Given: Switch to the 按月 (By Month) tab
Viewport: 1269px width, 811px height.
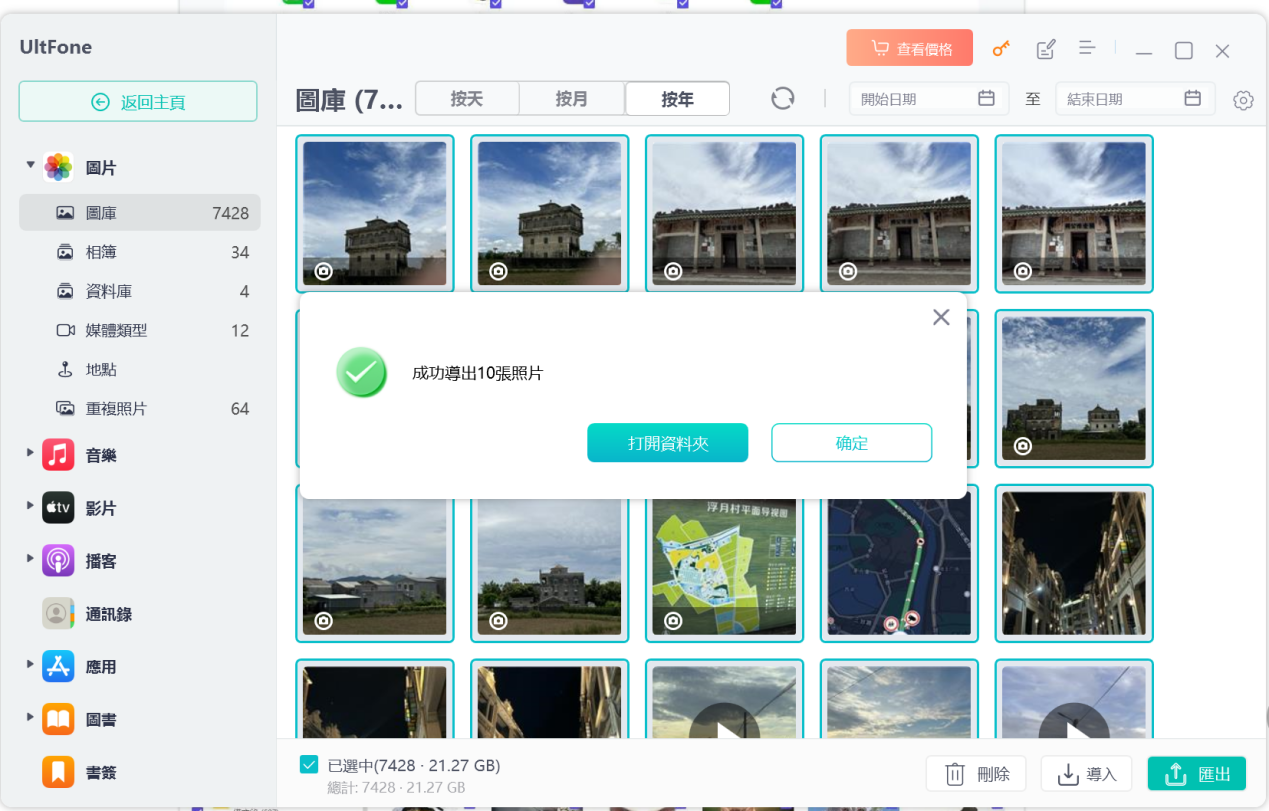Looking at the screenshot, I should [x=571, y=98].
